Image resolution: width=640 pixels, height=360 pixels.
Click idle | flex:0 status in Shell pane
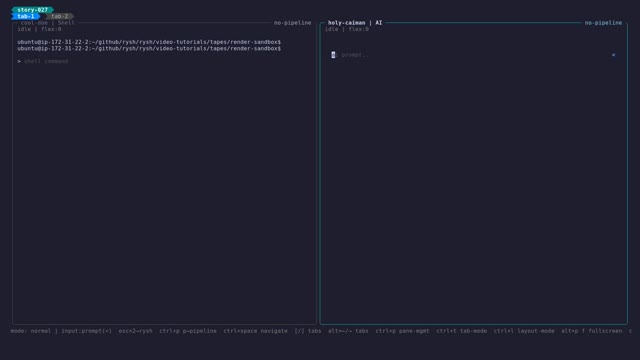tap(39, 29)
